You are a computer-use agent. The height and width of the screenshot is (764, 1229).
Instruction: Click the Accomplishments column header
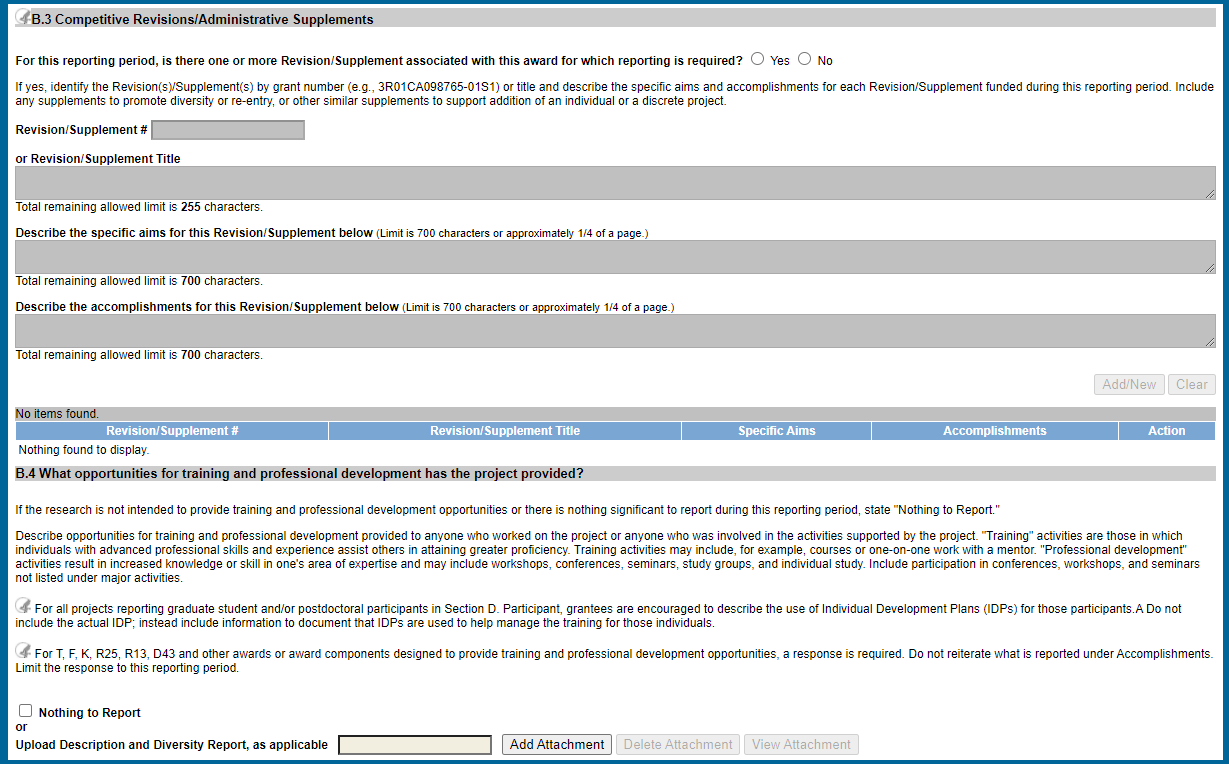pos(995,431)
